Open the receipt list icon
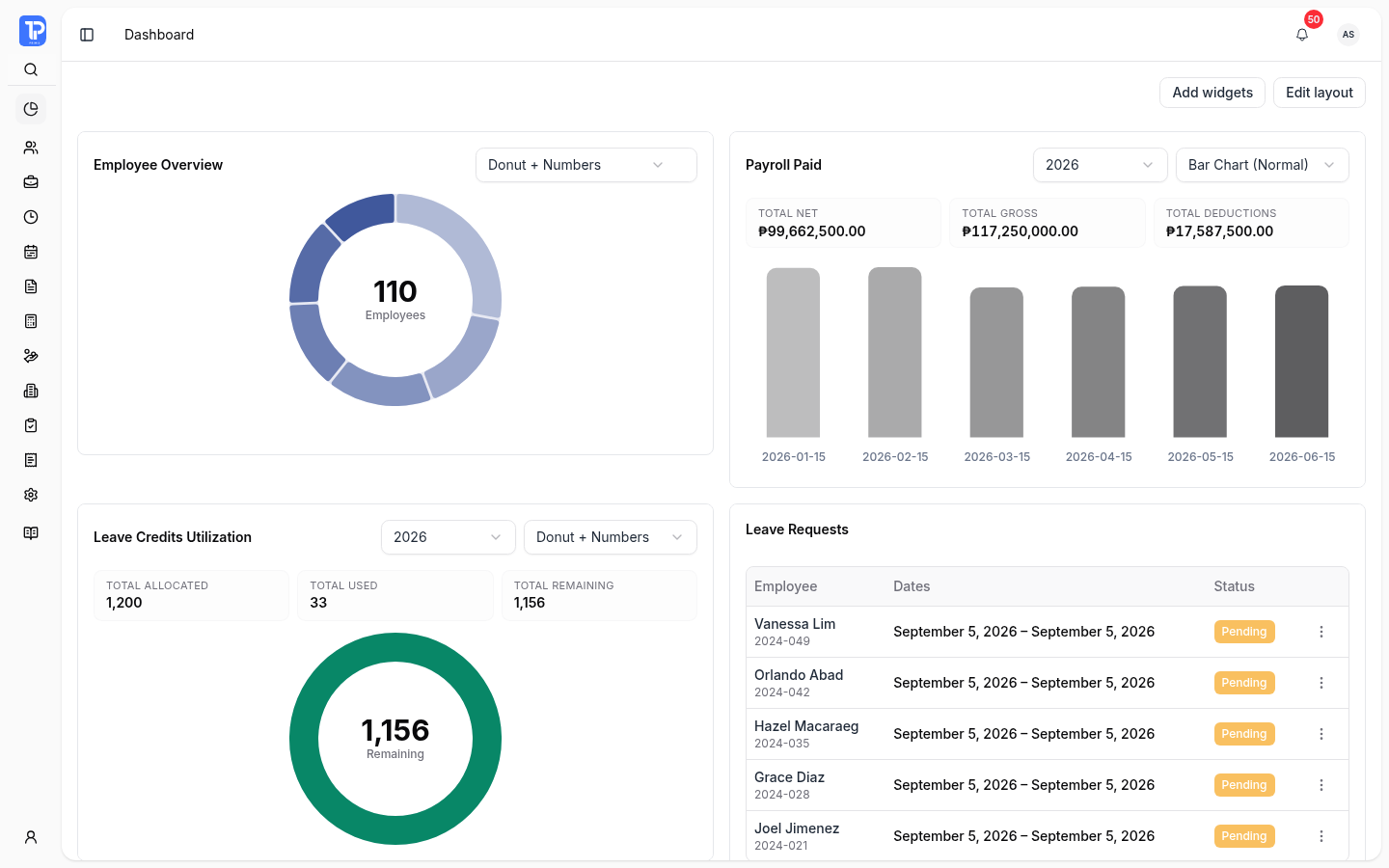The image size is (1389, 868). point(31,460)
